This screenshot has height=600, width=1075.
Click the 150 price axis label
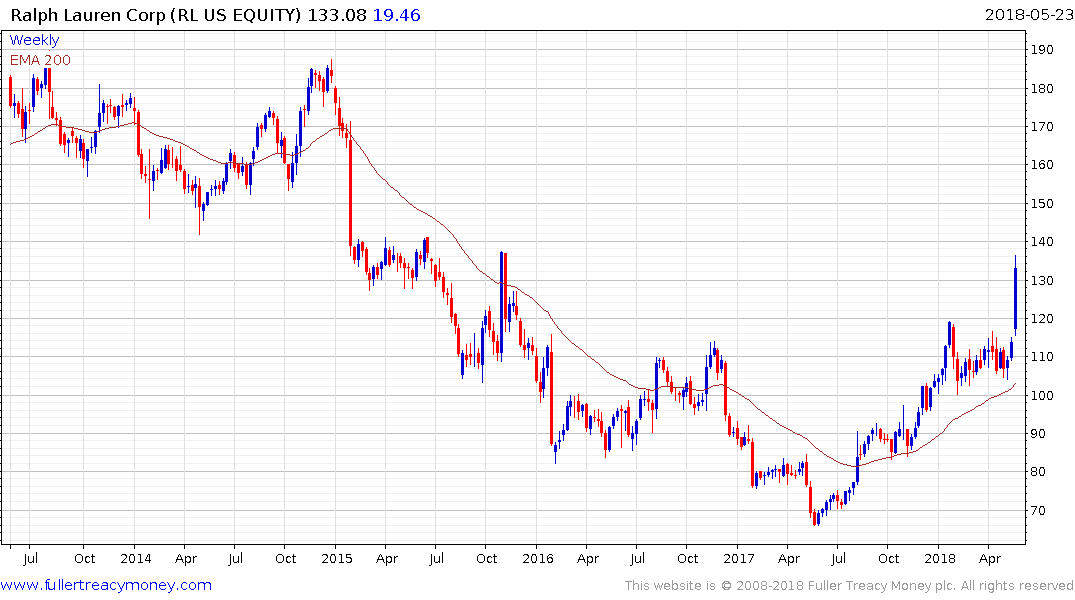[1042, 204]
